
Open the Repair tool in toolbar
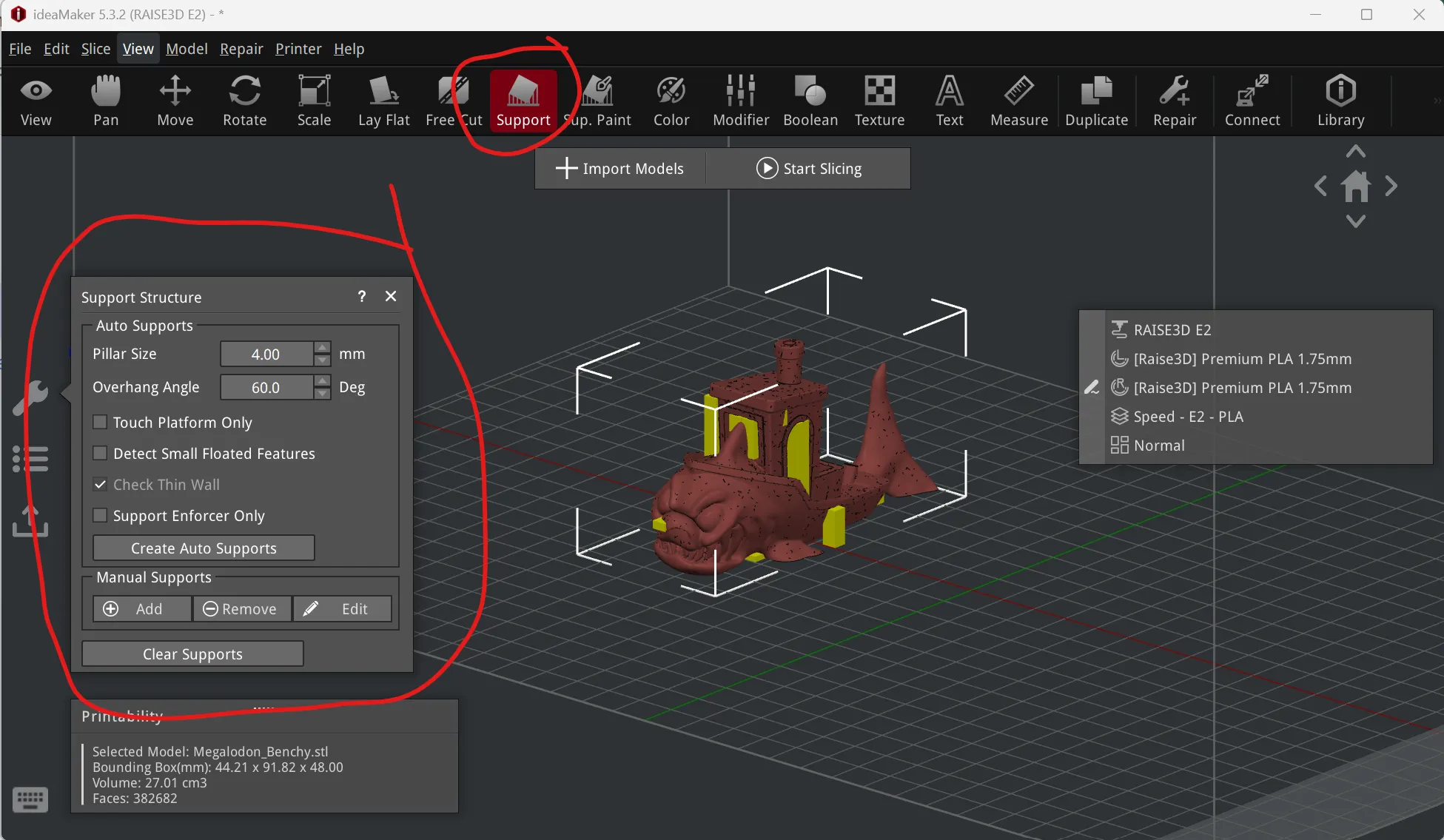point(1175,101)
